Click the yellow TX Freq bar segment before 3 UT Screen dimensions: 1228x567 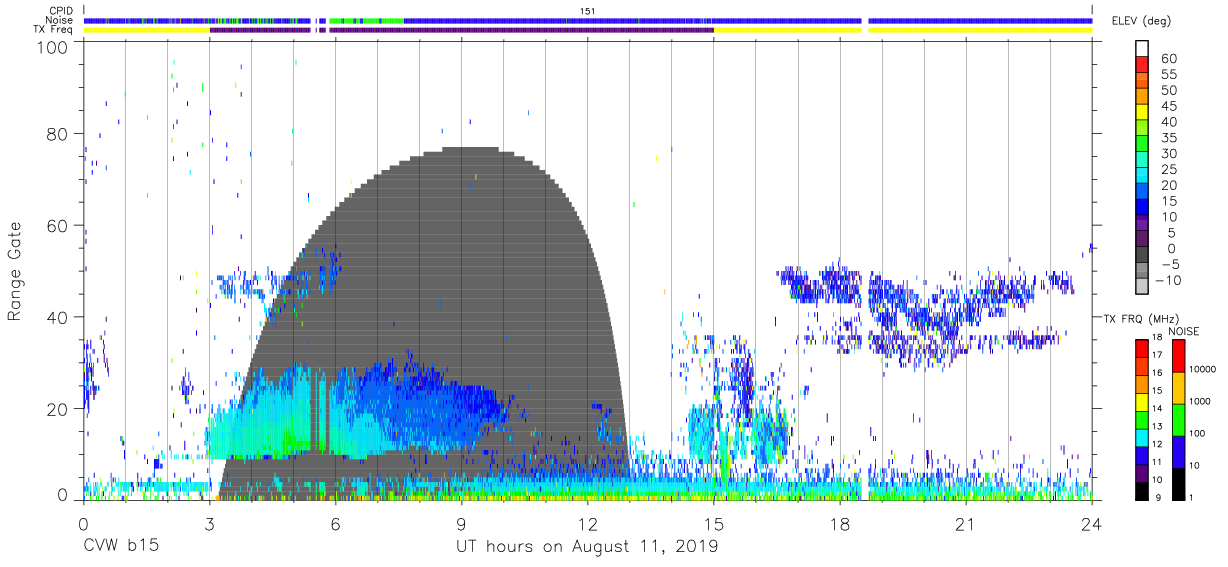pyautogui.click(x=147, y=30)
